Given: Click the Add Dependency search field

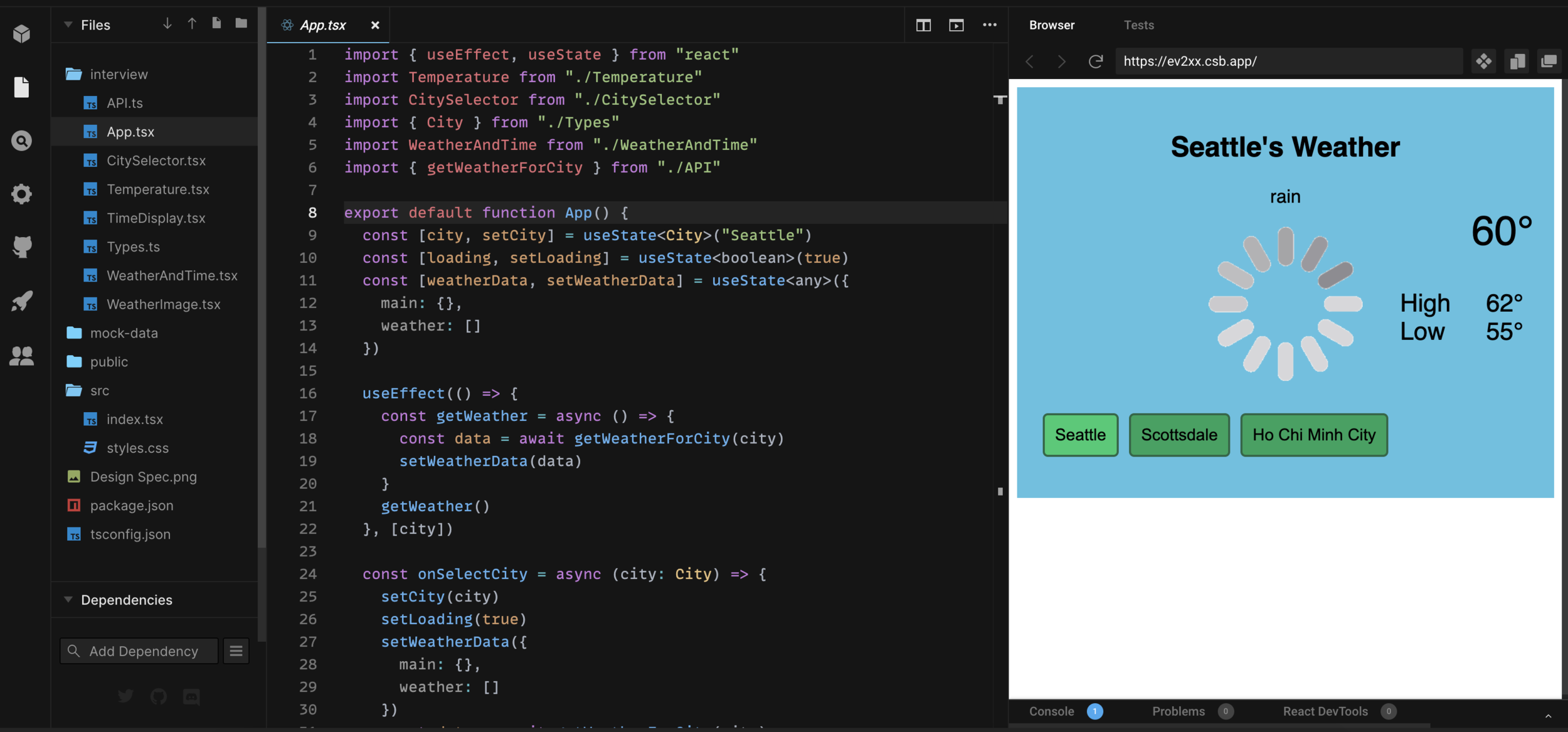Looking at the screenshot, I should (x=143, y=651).
